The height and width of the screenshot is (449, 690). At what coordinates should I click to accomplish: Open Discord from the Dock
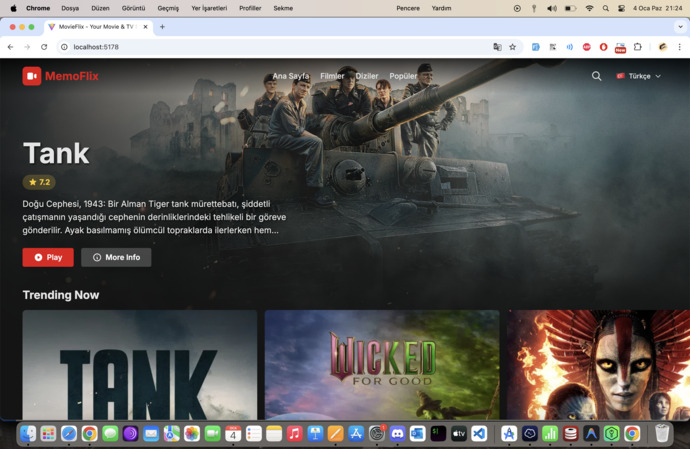(397, 434)
